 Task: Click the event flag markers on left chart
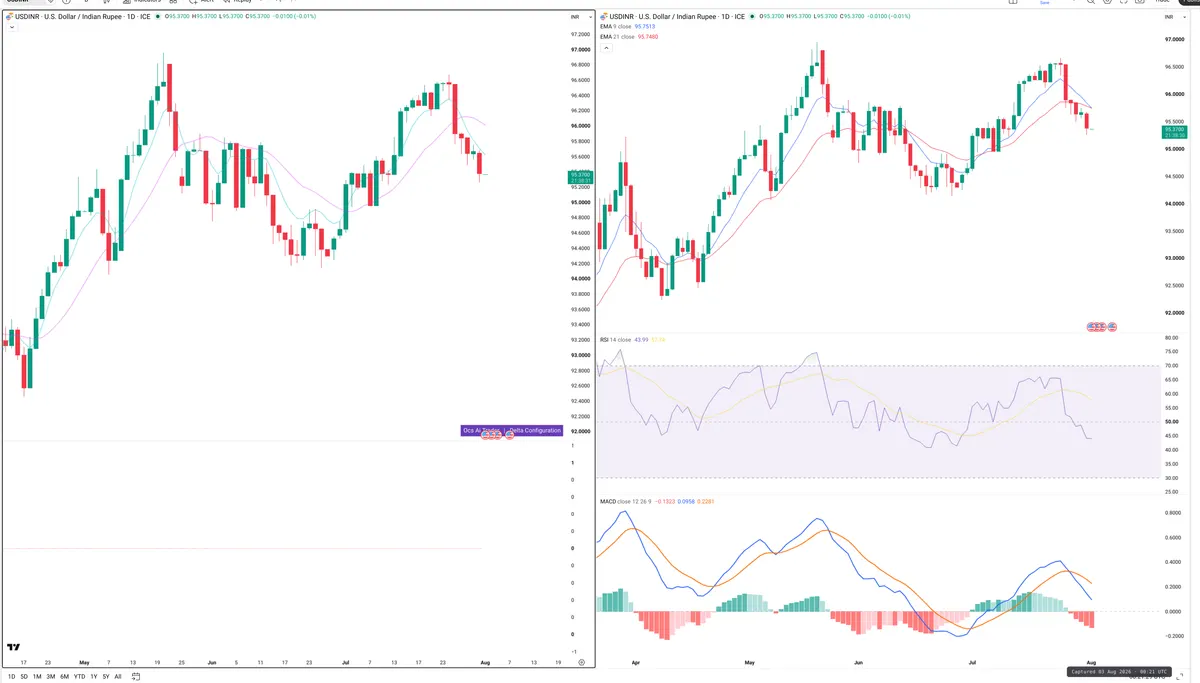(496, 436)
